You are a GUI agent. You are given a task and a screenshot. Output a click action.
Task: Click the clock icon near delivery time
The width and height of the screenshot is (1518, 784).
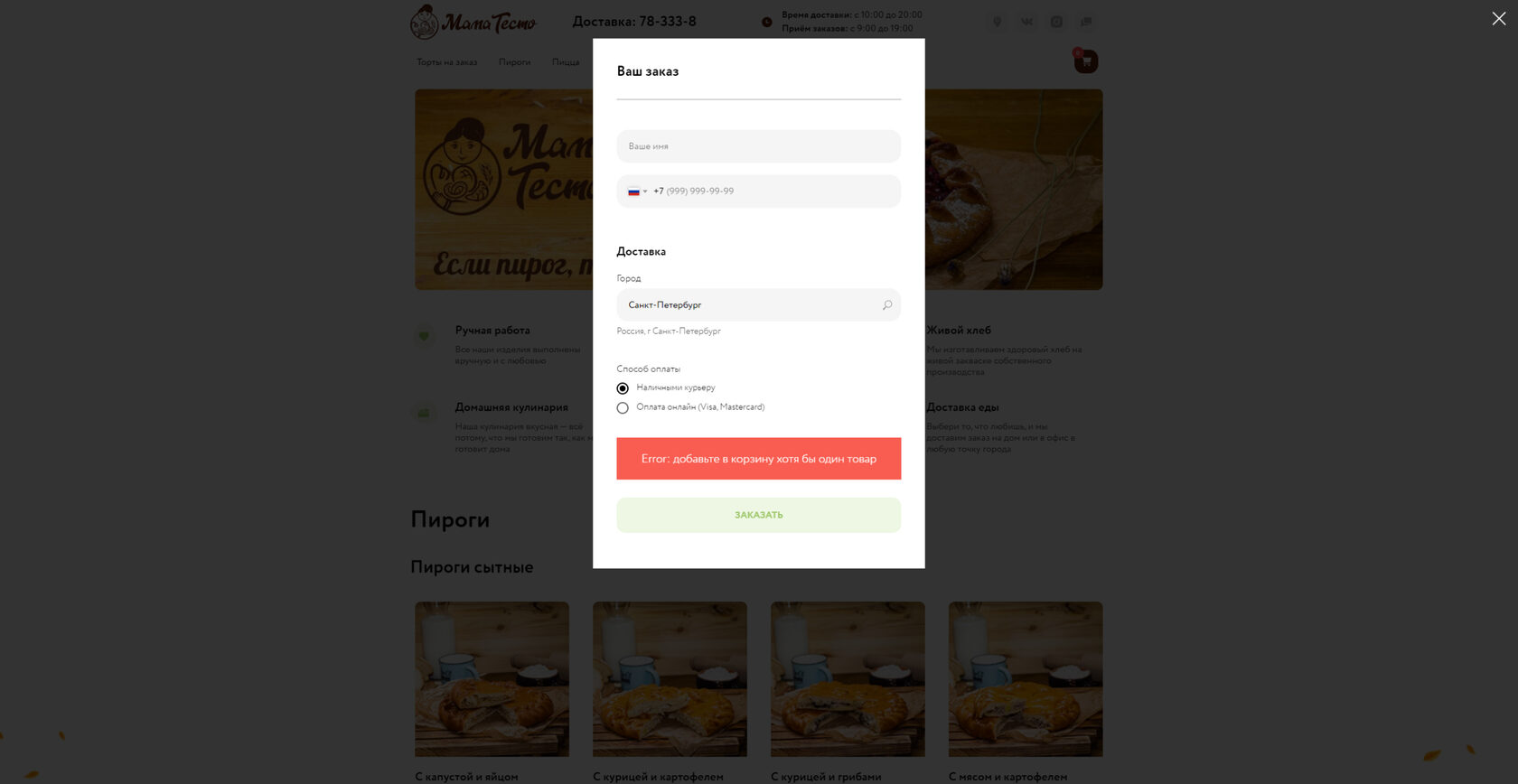(767, 22)
